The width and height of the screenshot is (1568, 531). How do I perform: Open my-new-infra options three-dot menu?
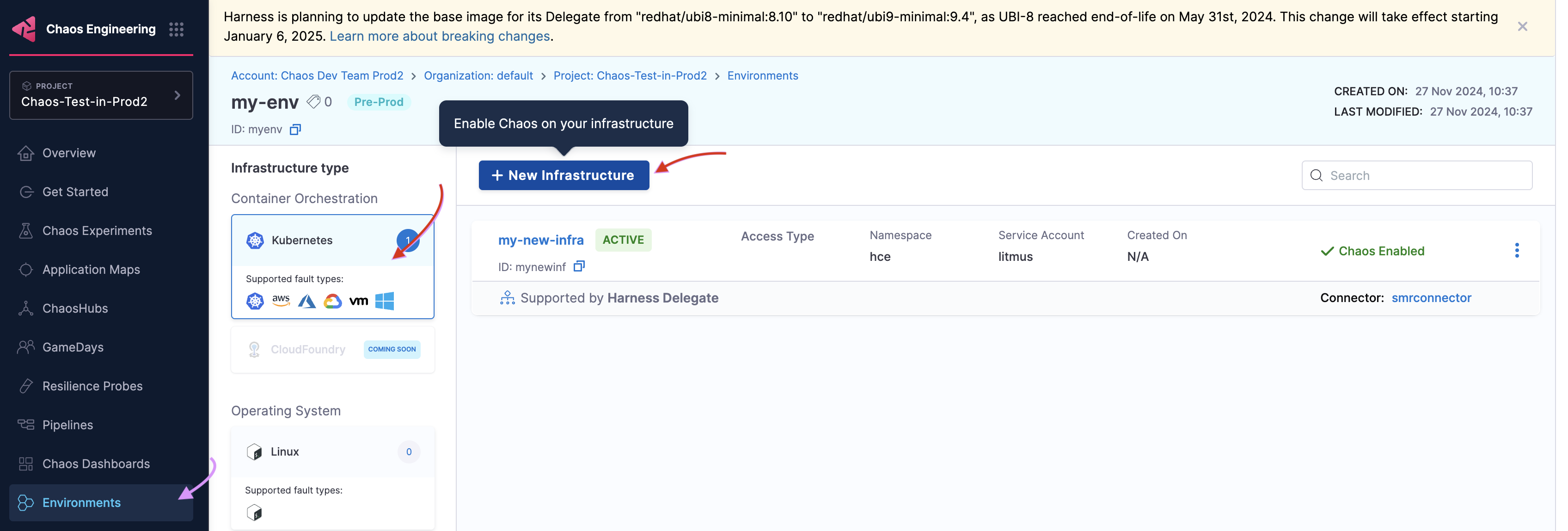[x=1517, y=251]
